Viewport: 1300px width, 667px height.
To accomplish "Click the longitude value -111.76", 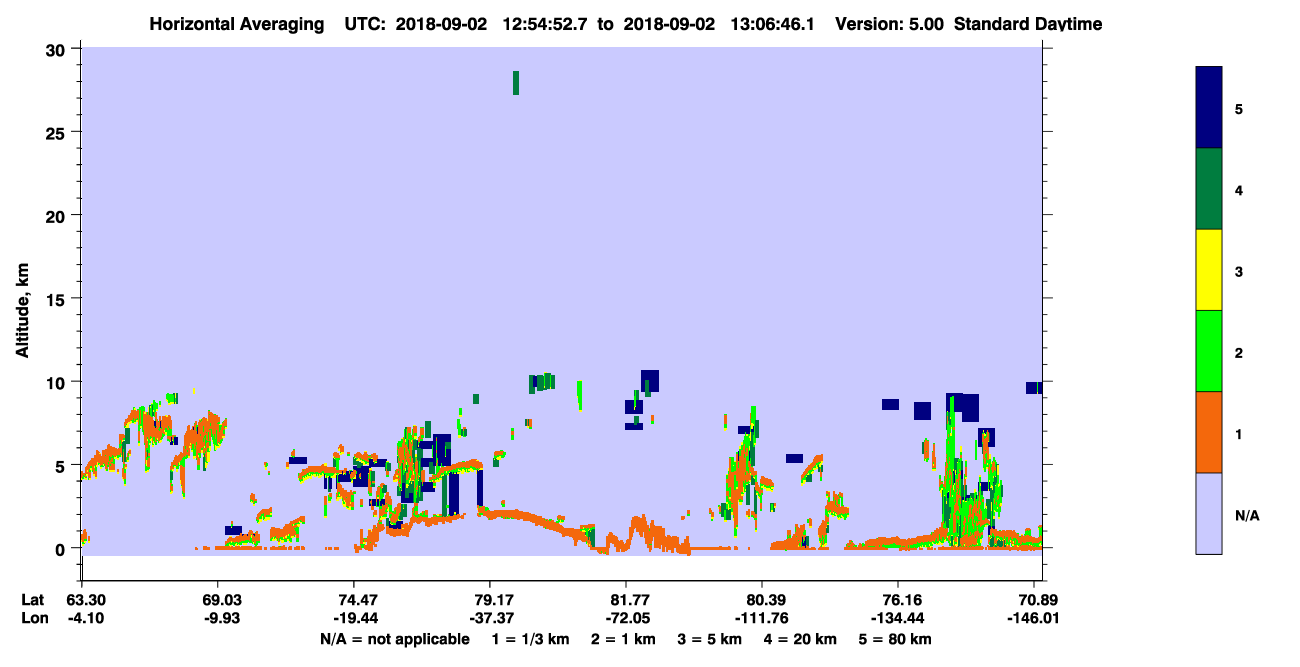I will click(x=762, y=618).
